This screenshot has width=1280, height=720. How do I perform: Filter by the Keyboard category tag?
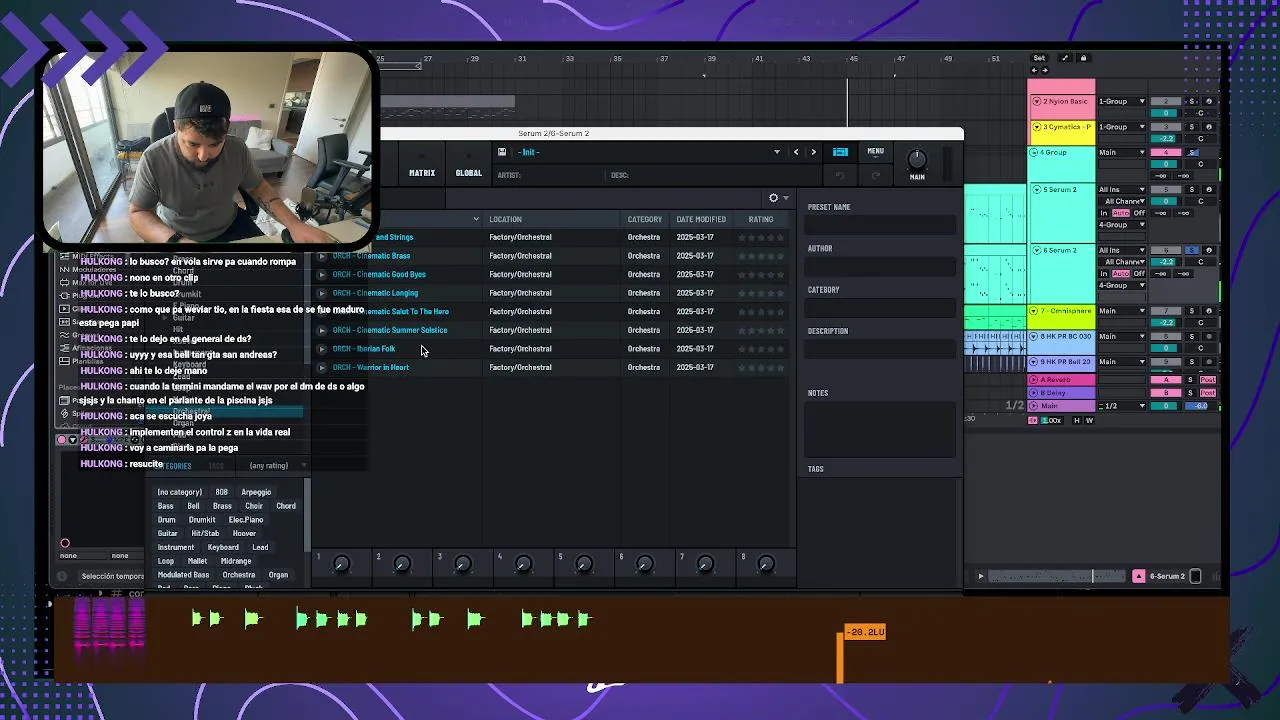coord(223,547)
